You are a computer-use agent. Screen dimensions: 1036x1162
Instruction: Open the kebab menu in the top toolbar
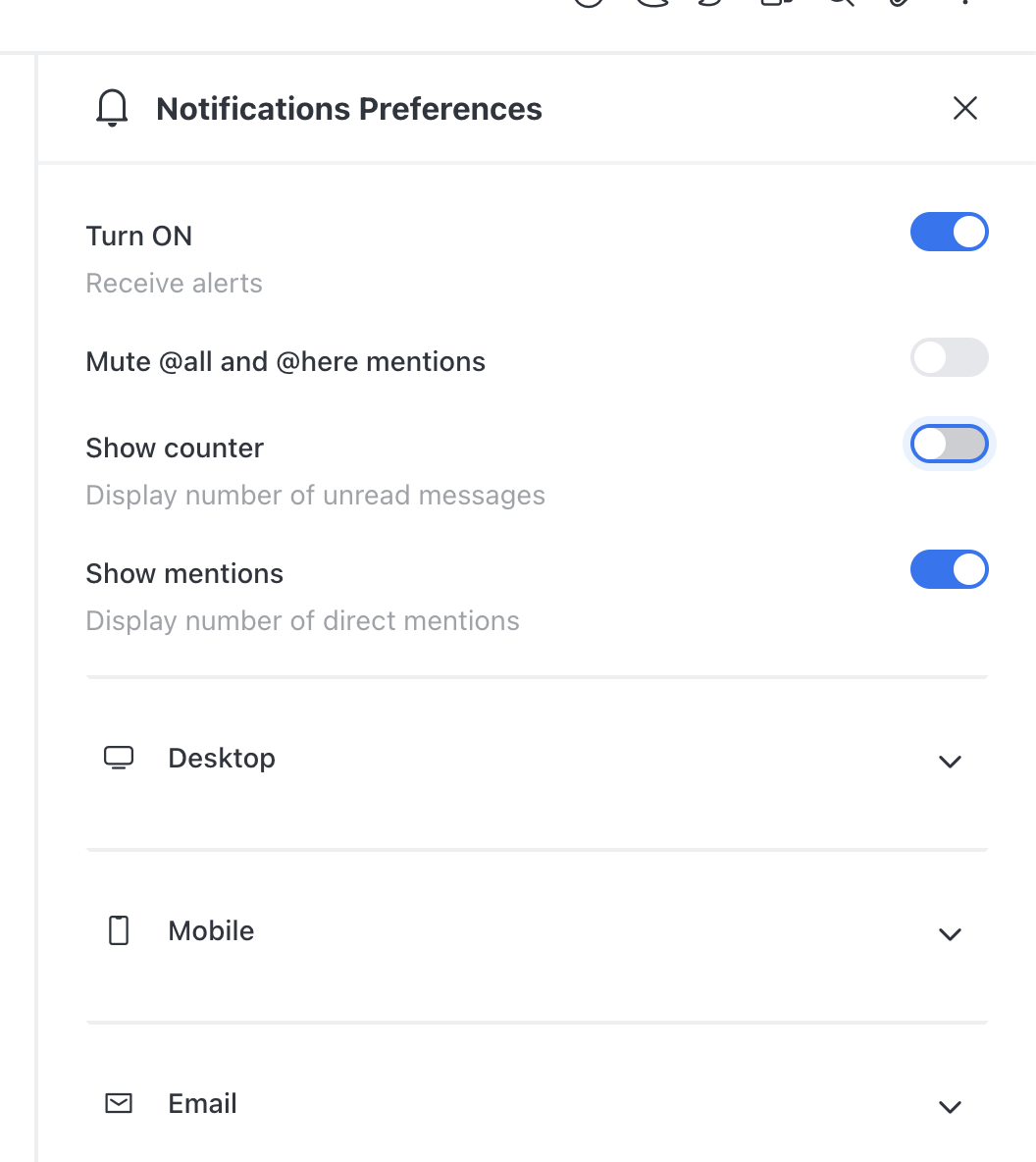pos(964,2)
